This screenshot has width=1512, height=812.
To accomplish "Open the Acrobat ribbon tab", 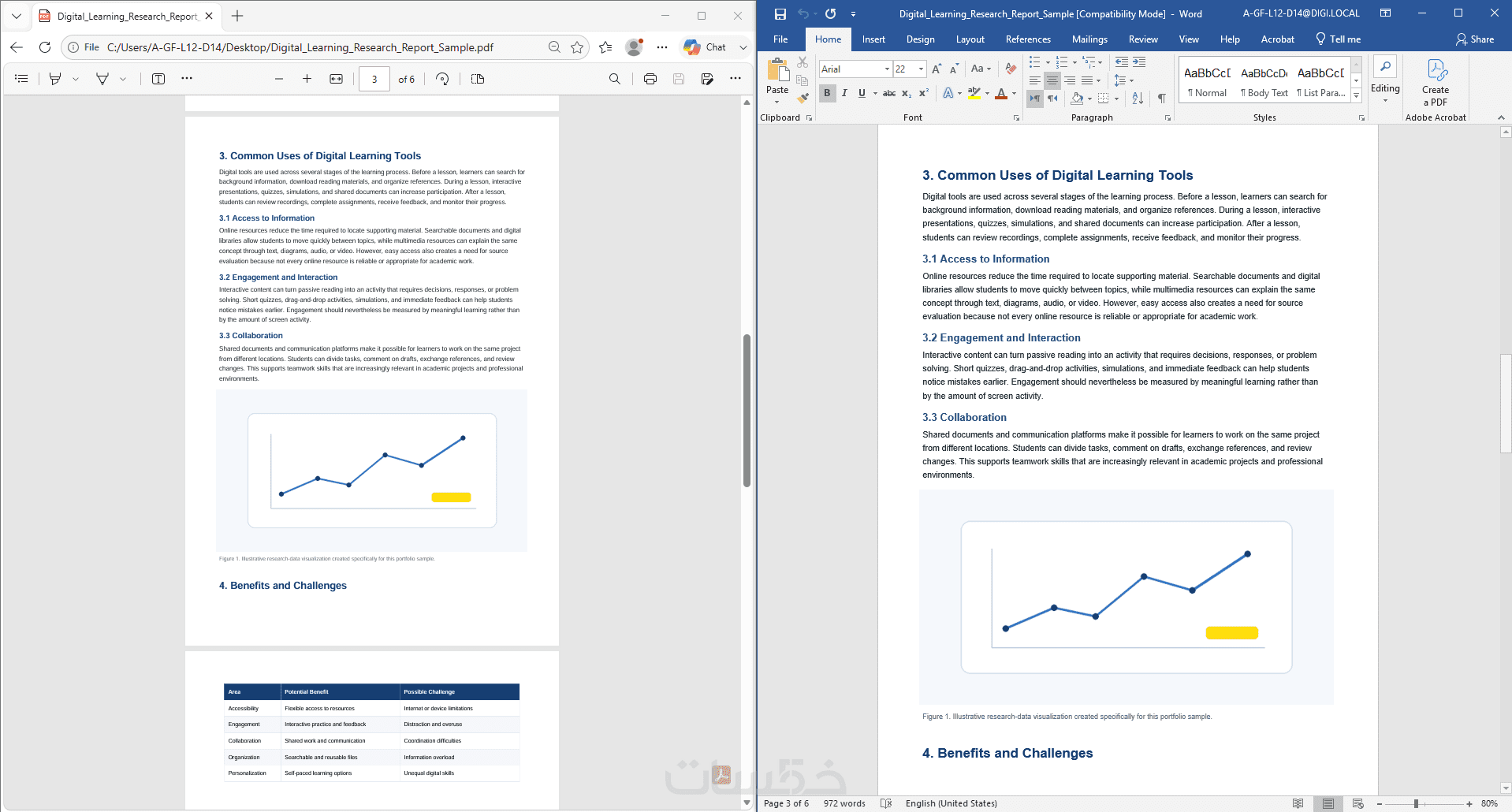I will (1277, 39).
